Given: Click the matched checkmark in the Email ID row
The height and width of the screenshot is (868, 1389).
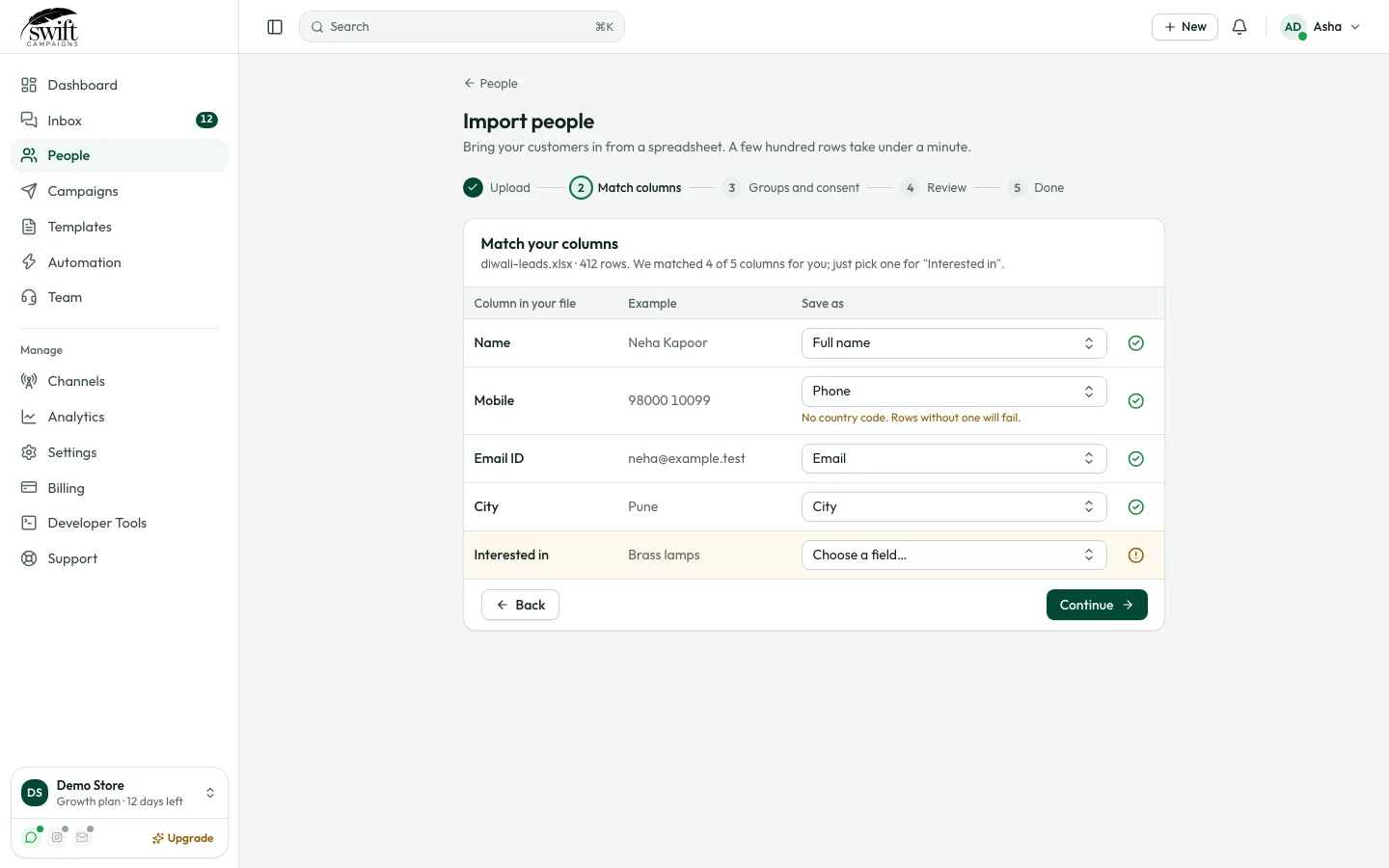Looking at the screenshot, I should click(x=1136, y=459).
